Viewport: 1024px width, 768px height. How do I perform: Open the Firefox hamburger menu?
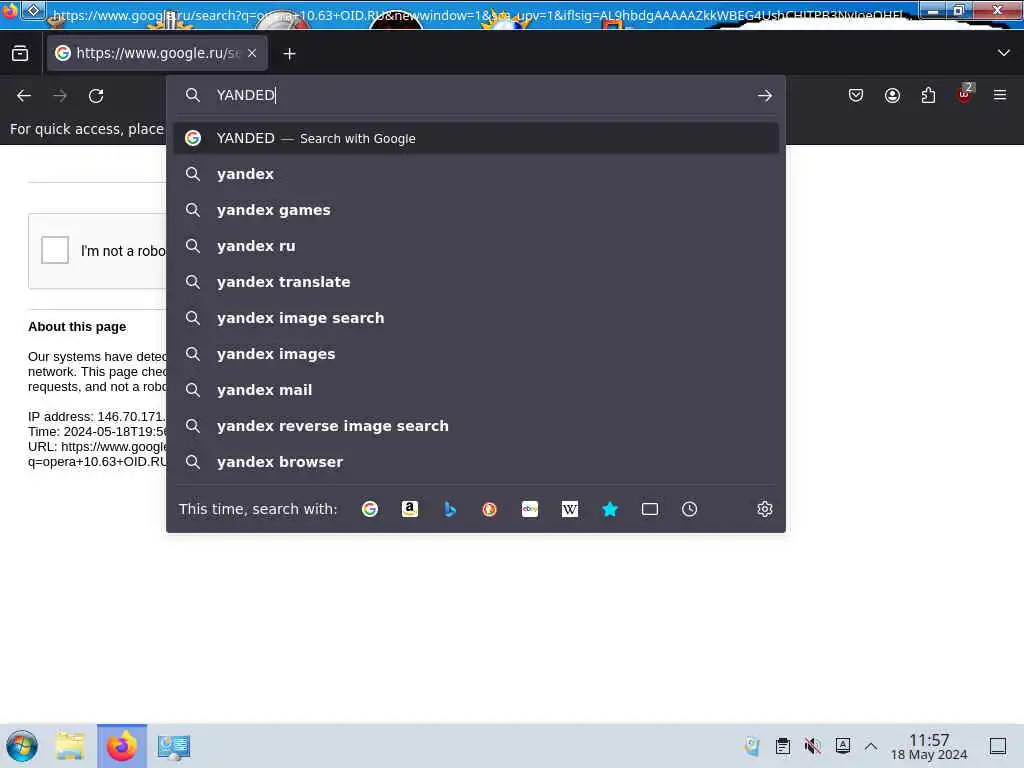tap(1000, 95)
